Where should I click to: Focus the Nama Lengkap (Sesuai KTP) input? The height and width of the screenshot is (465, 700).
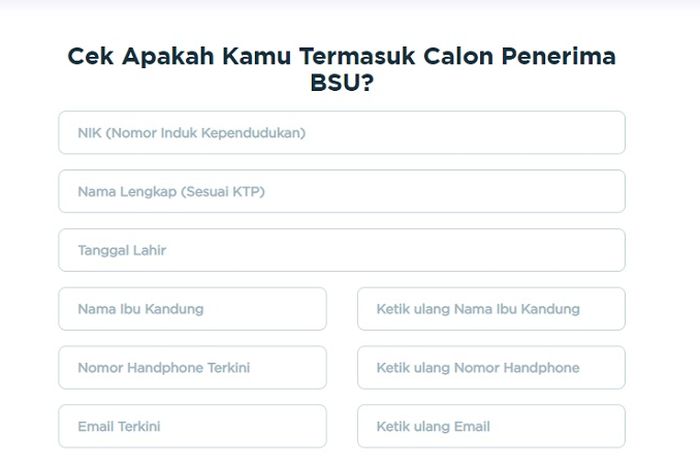point(341,191)
